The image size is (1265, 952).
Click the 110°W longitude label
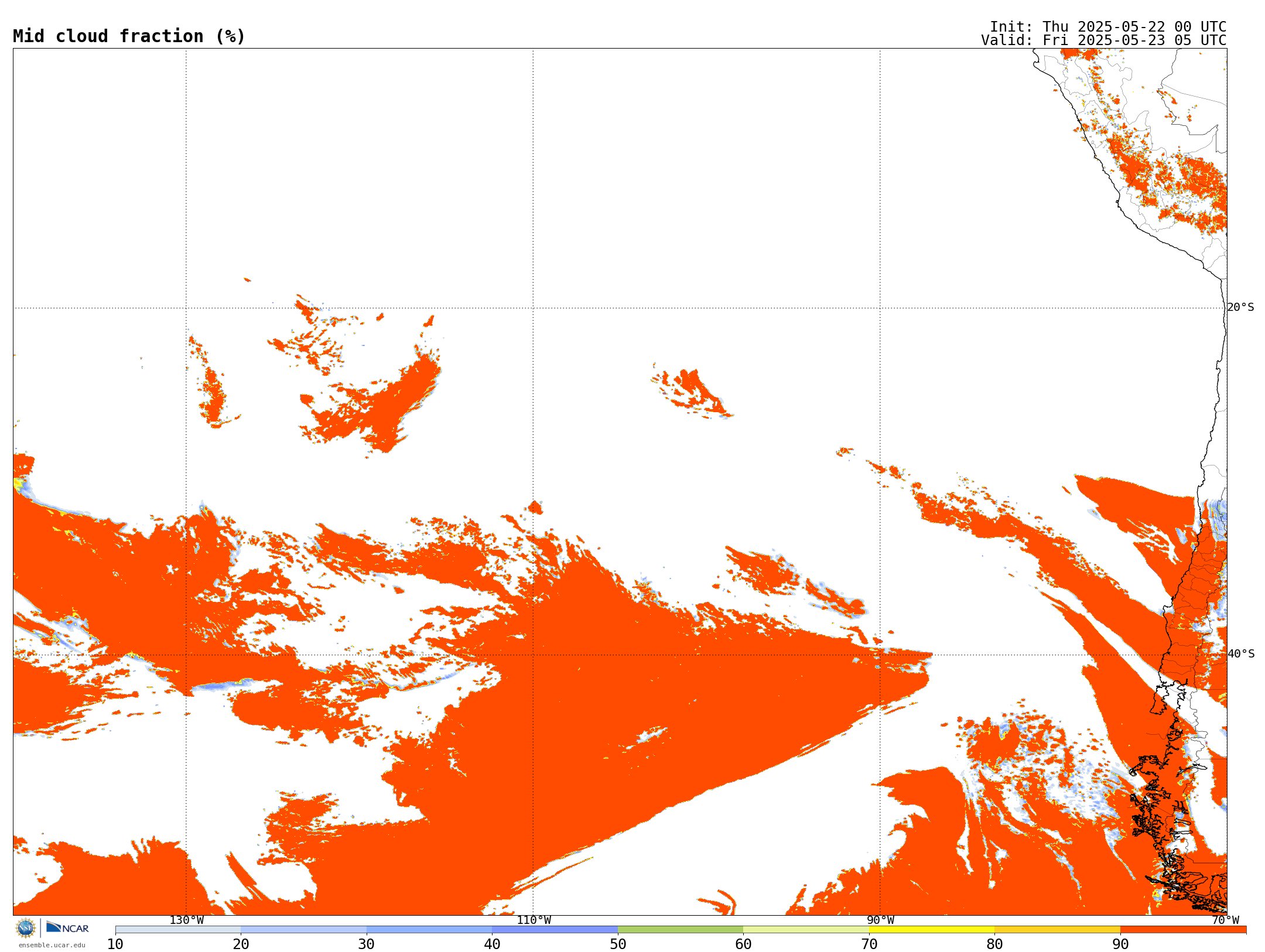[534, 920]
